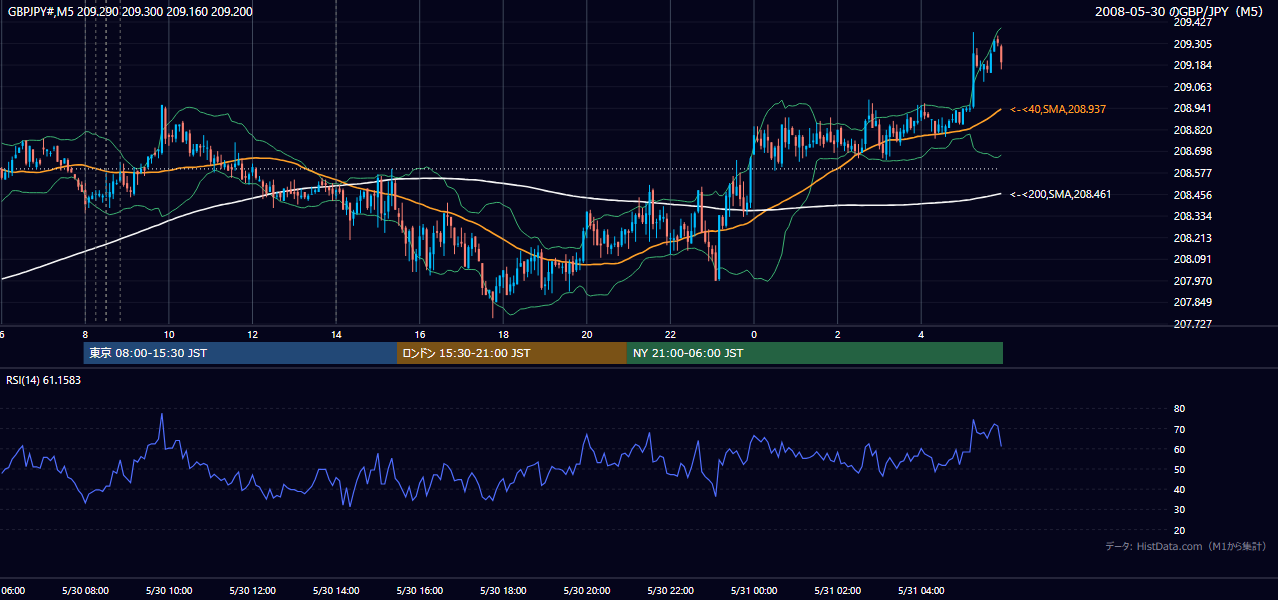Screen dimensions: 1278x600
Task: Click price axis value 208.334
Action: [1192, 216]
